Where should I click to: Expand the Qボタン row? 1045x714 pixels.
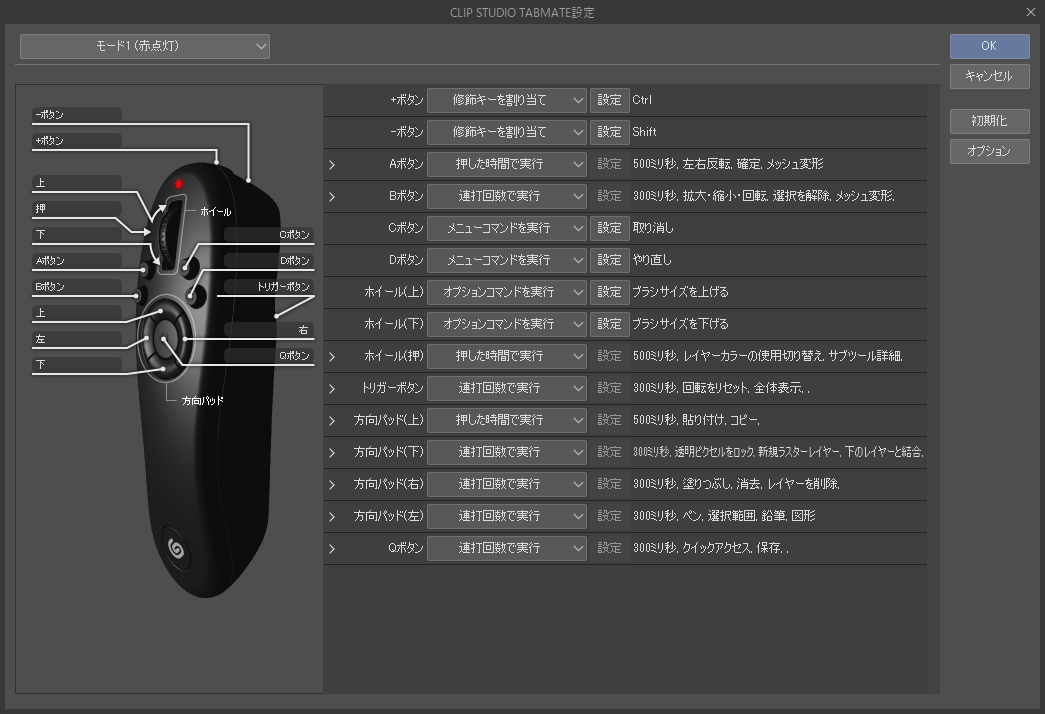(332, 549)
